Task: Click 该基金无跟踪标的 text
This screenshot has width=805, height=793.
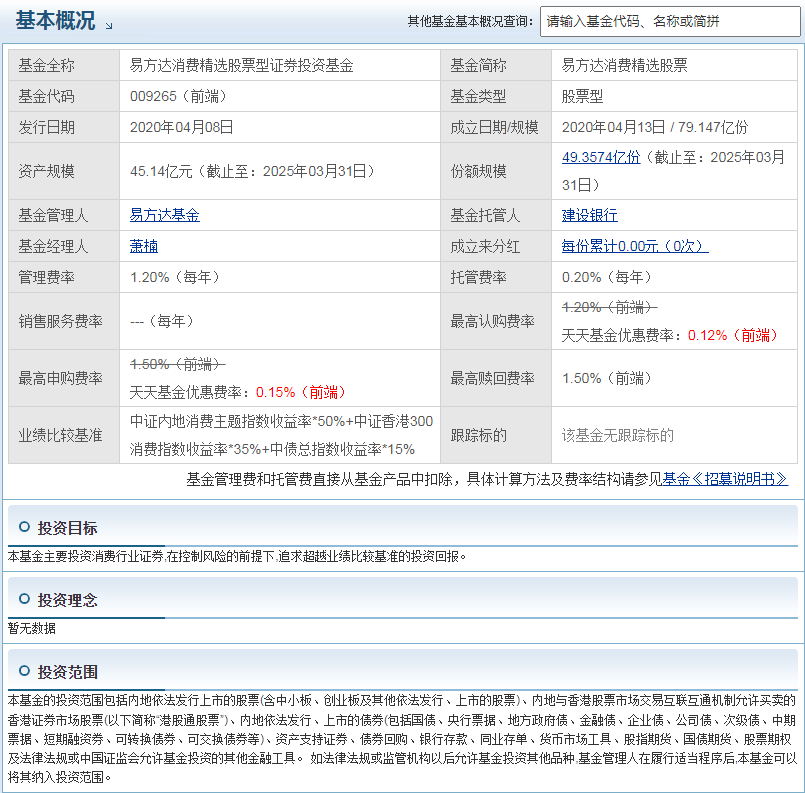Action: [x=618, y=435]
